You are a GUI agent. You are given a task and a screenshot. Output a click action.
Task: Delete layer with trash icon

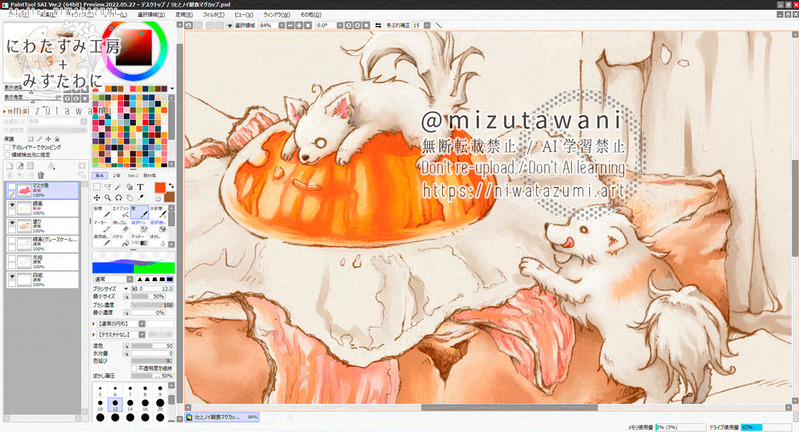point(41,175)
